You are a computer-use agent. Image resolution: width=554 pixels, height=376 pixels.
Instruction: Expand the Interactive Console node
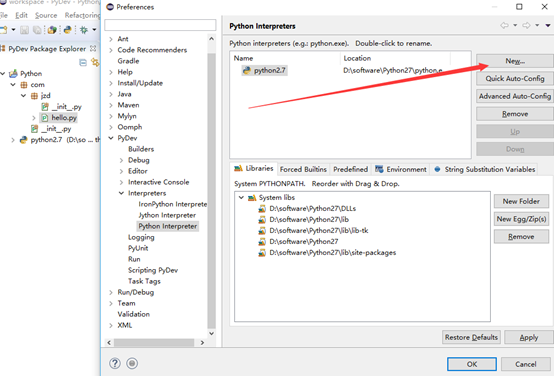(121, 182)
